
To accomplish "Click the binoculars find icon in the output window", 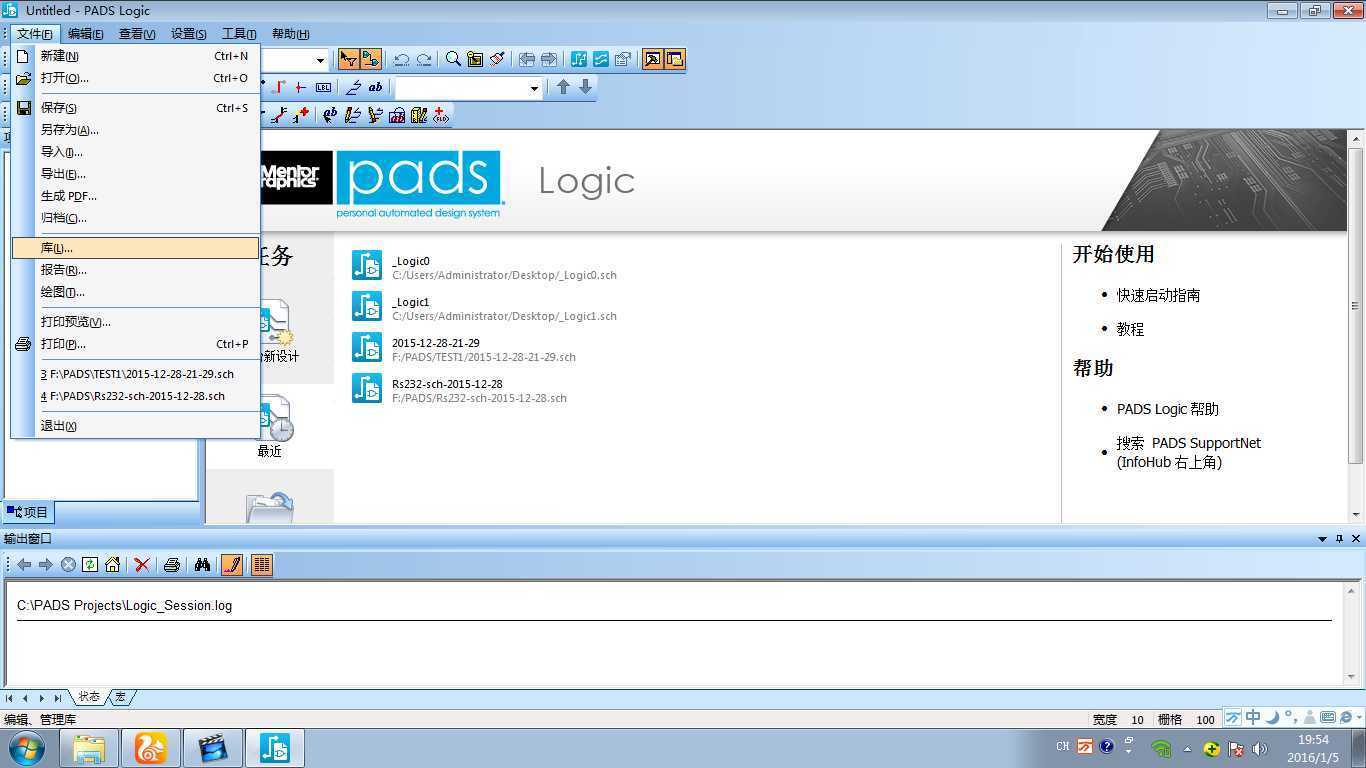I will coord(202,565).
